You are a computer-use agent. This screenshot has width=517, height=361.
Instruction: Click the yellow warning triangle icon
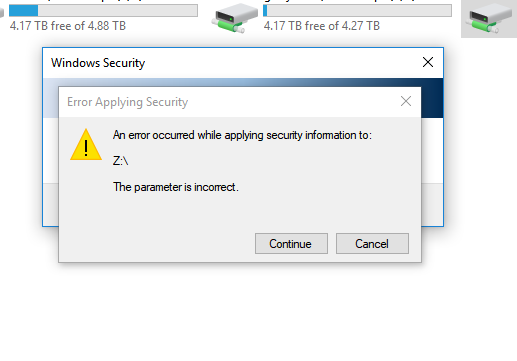(86, 145)
